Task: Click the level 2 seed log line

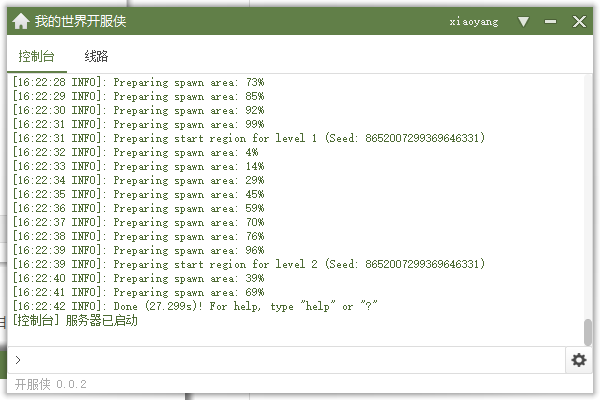Action: click(248, 264)
